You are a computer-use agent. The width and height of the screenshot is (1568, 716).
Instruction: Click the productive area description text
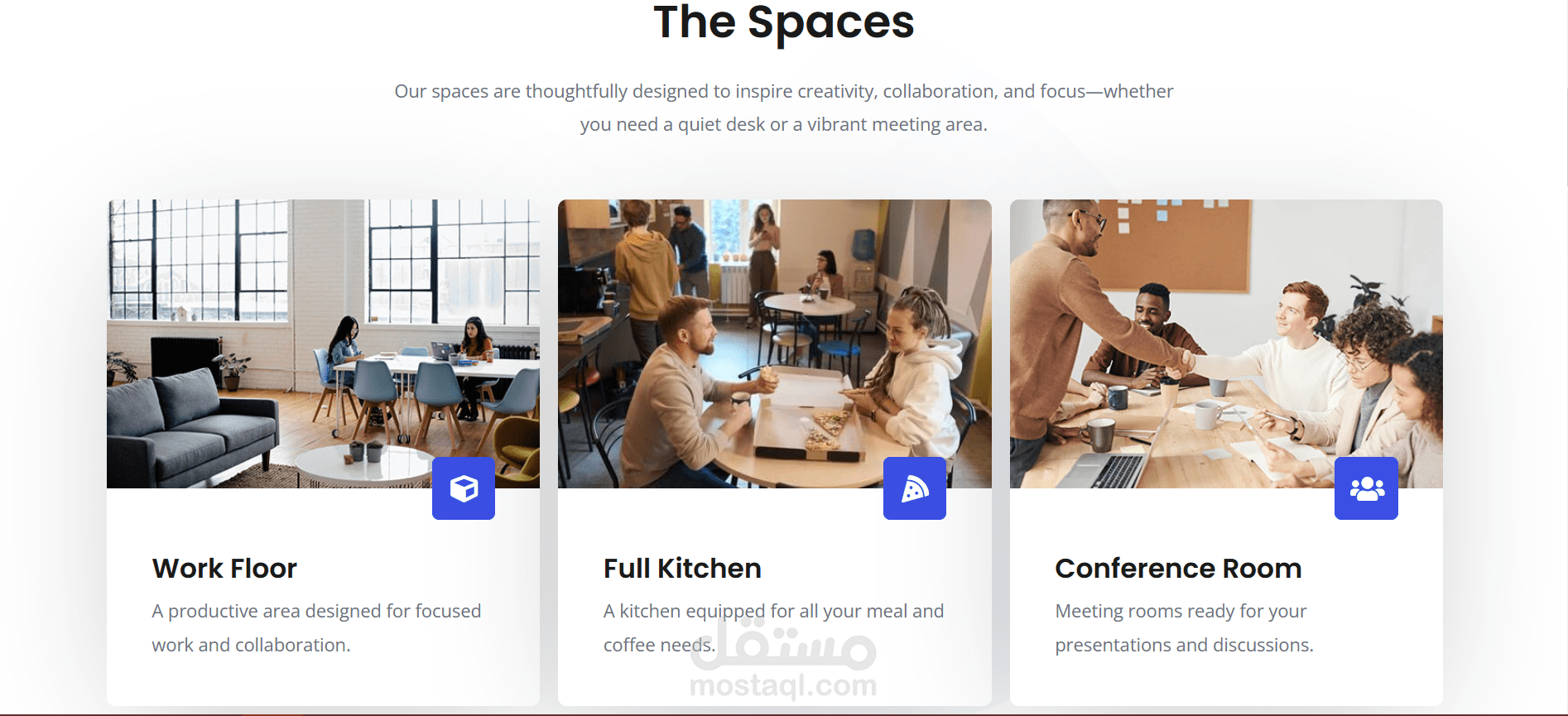point(316,627)
